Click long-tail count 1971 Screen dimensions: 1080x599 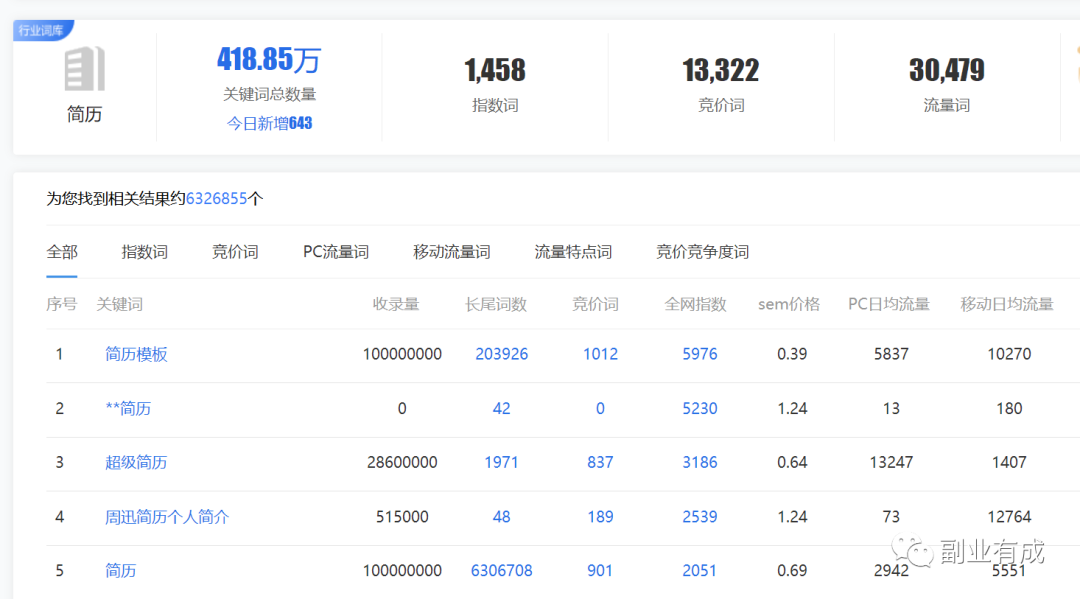(501, 462)
